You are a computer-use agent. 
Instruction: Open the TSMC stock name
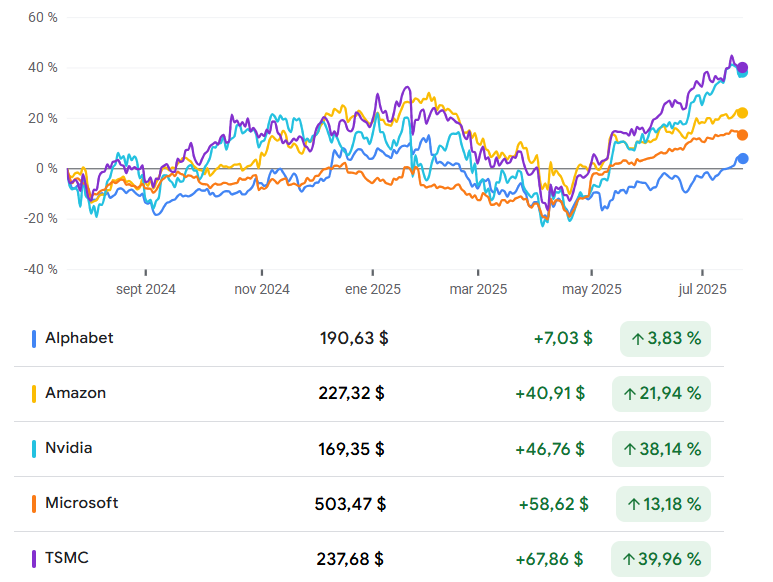tap(66, 558)
